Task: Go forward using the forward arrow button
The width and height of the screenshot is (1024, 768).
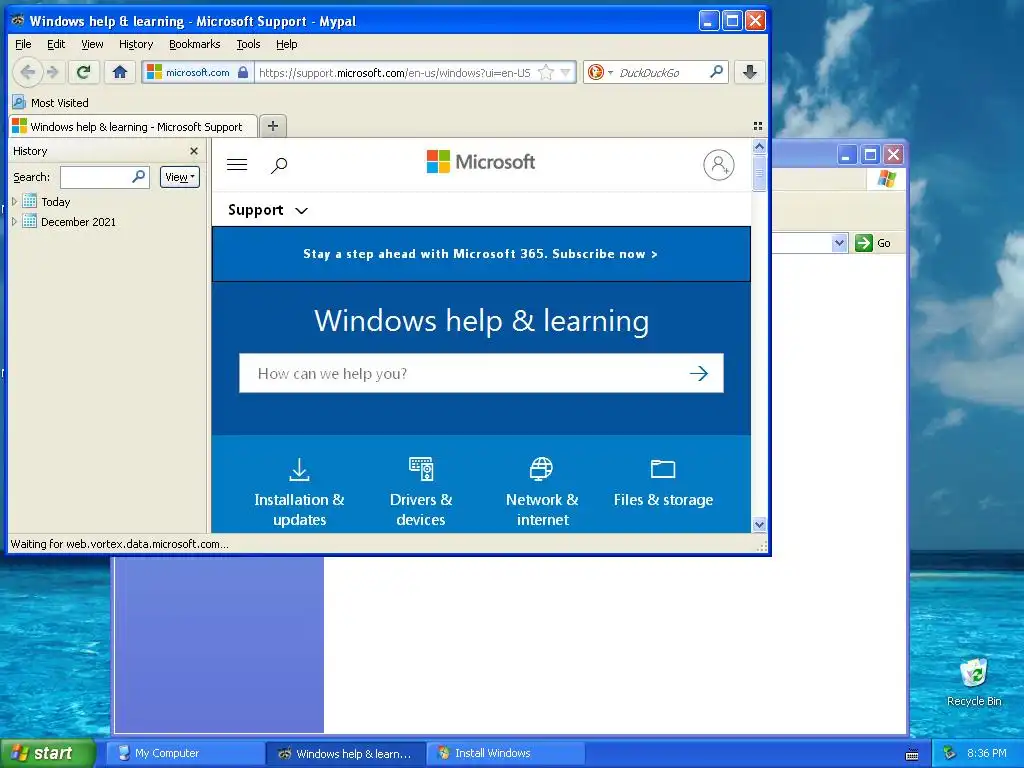Action: tap(54, 72)
